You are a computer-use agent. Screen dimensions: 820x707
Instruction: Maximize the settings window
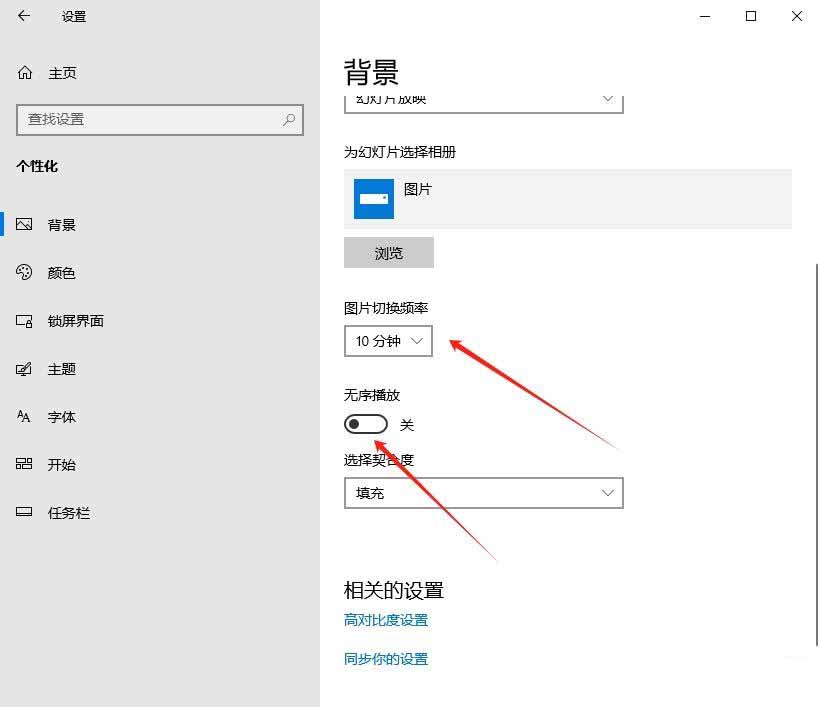(751, 16)
